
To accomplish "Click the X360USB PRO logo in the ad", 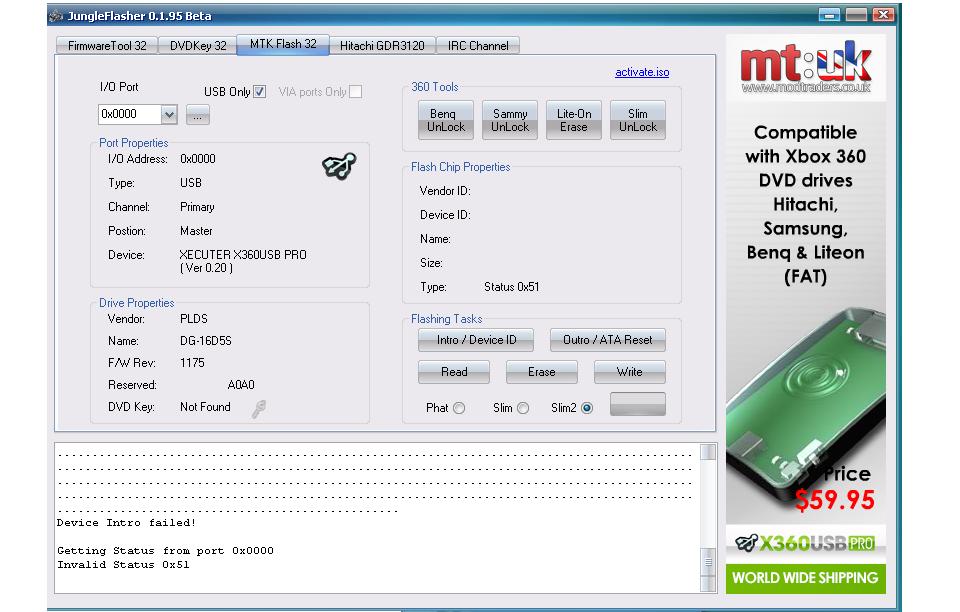I will tap(806, 543).
